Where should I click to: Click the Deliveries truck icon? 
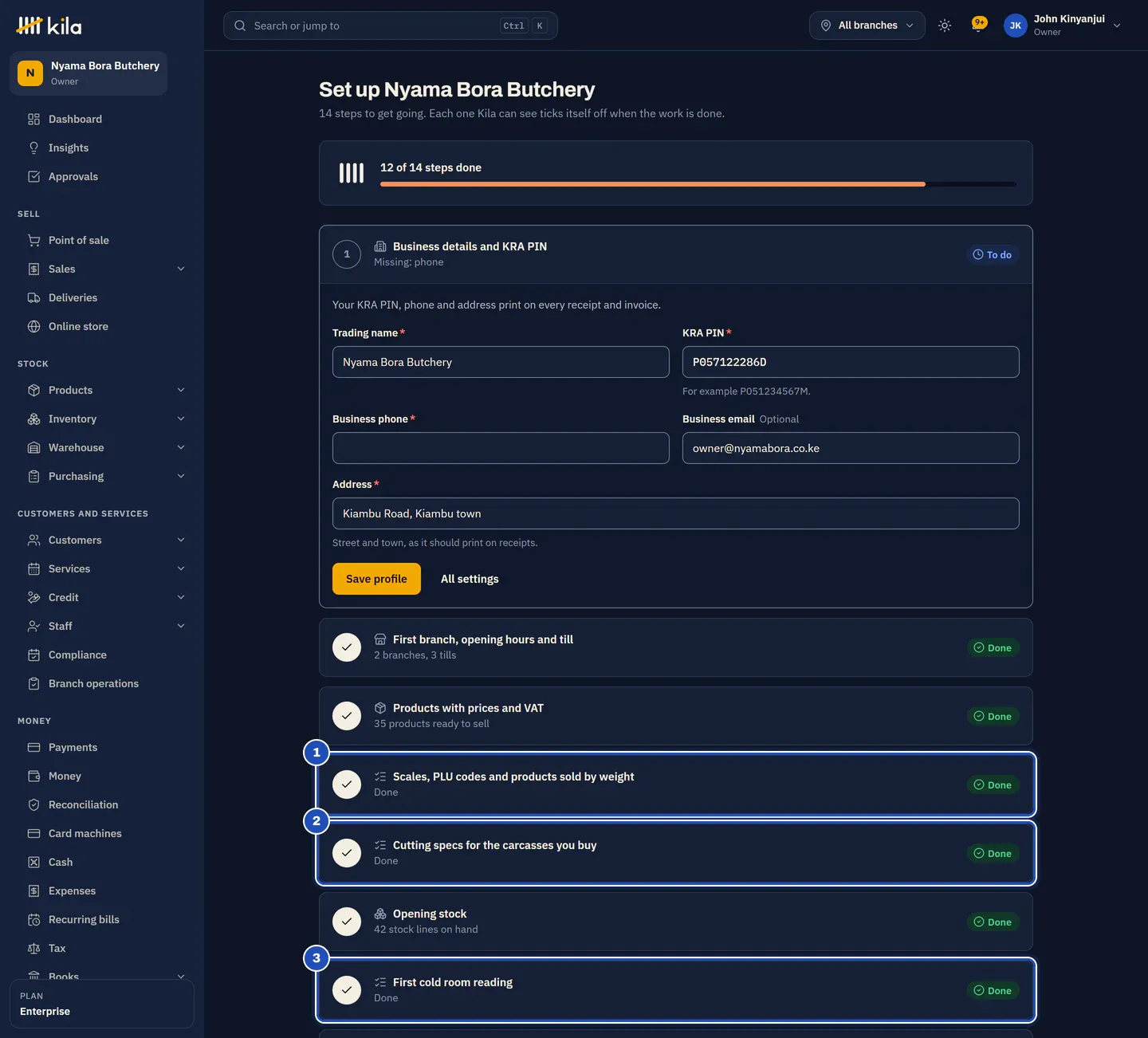click(33, 298)
